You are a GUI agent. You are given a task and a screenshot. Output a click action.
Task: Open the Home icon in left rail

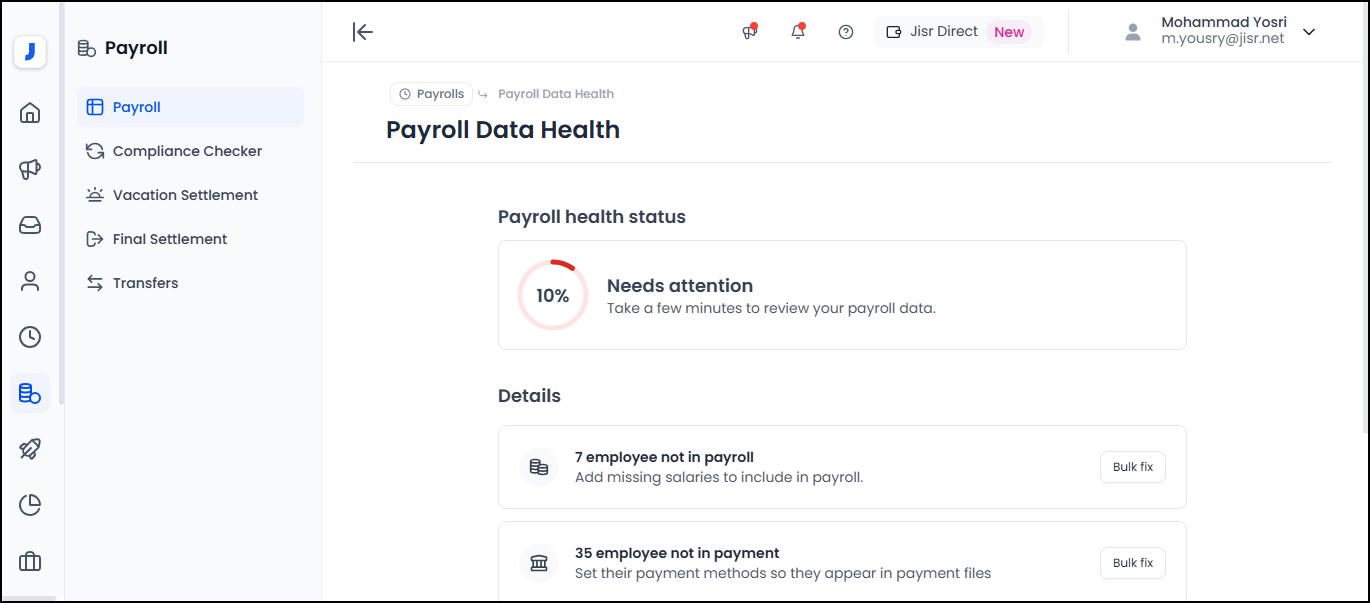point(30,113)
